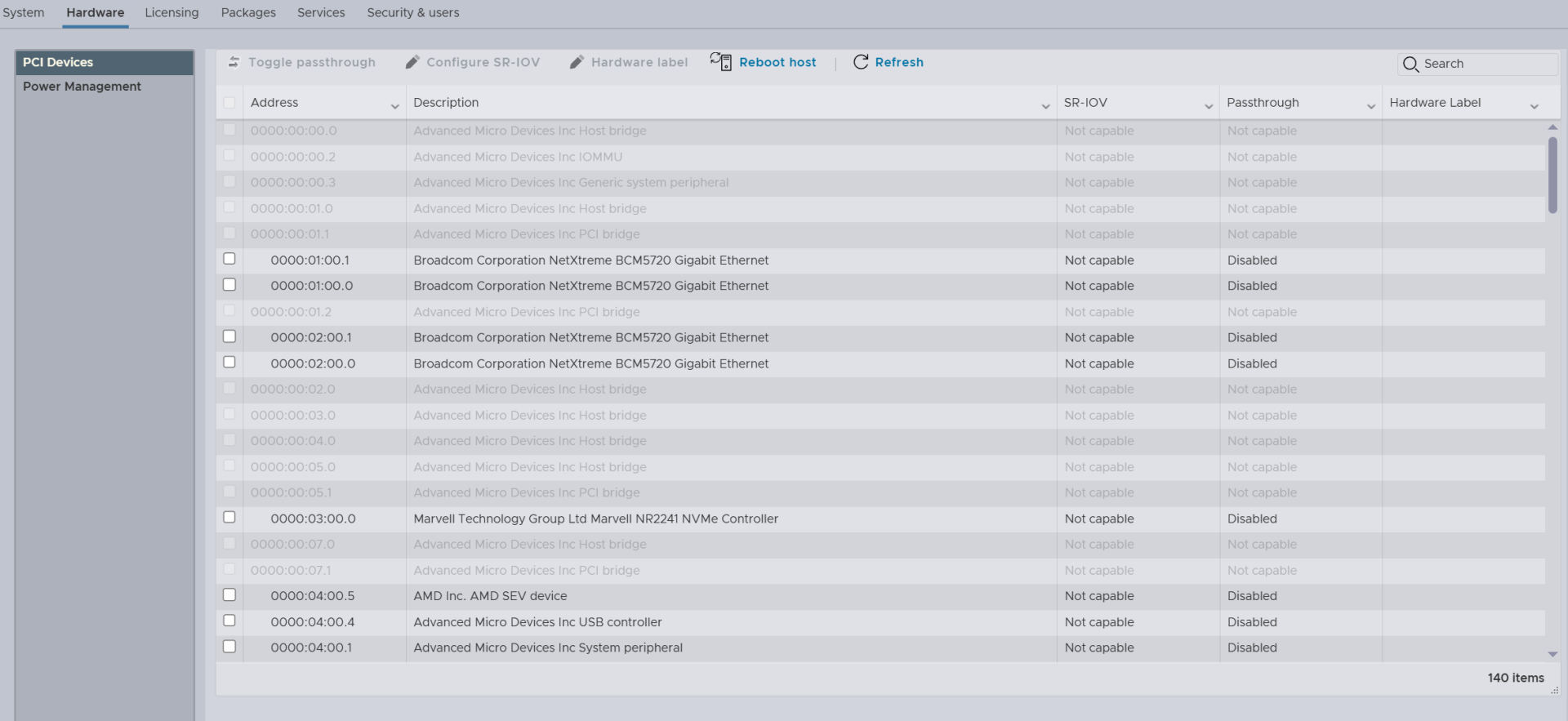The height and width of the screenshot is (721, 1568).
Task: Select the Marvell NVMe Controller checkbox
Action: coord(229,518)
